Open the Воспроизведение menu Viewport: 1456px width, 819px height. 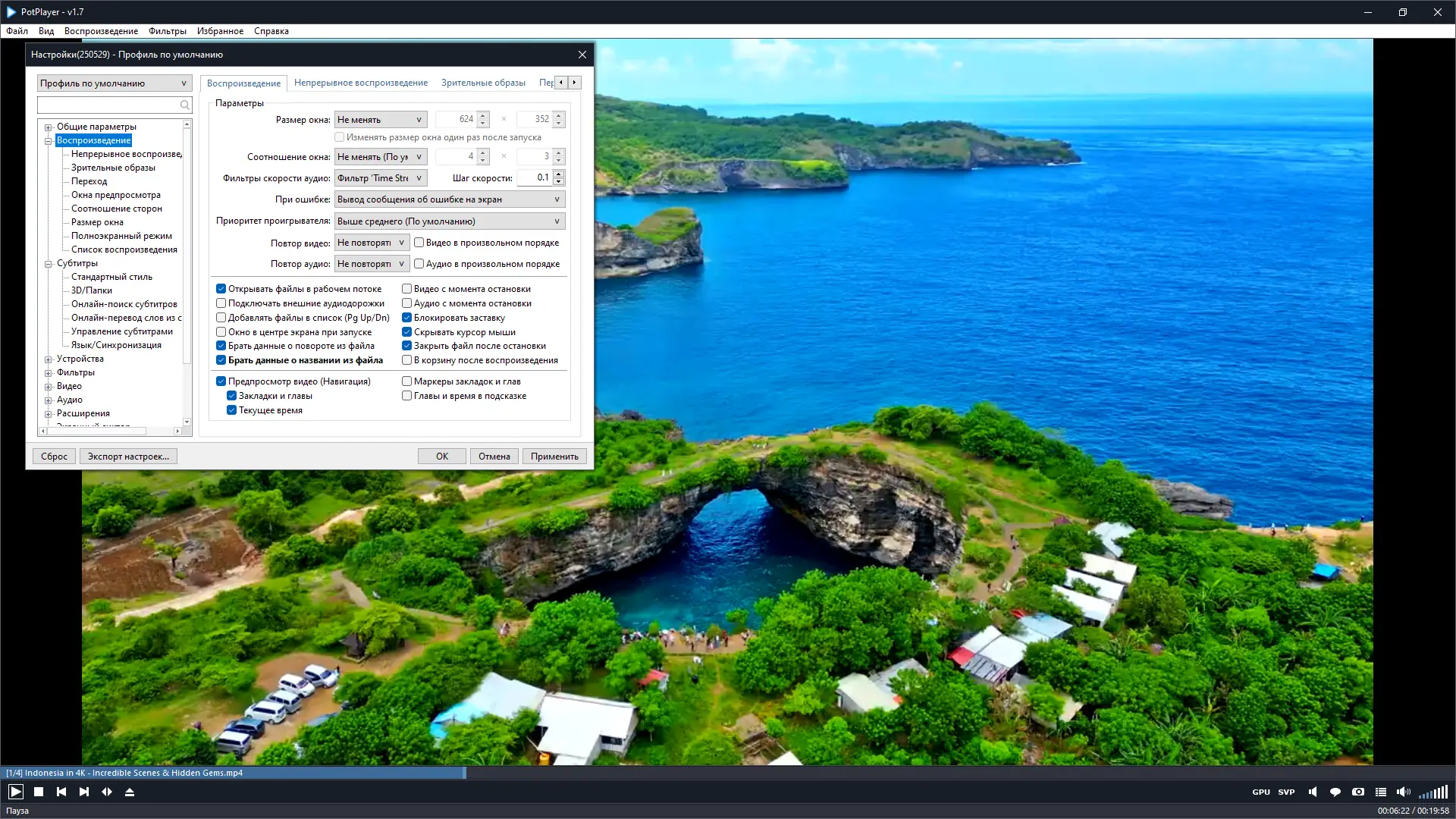[x=102, y=31]
